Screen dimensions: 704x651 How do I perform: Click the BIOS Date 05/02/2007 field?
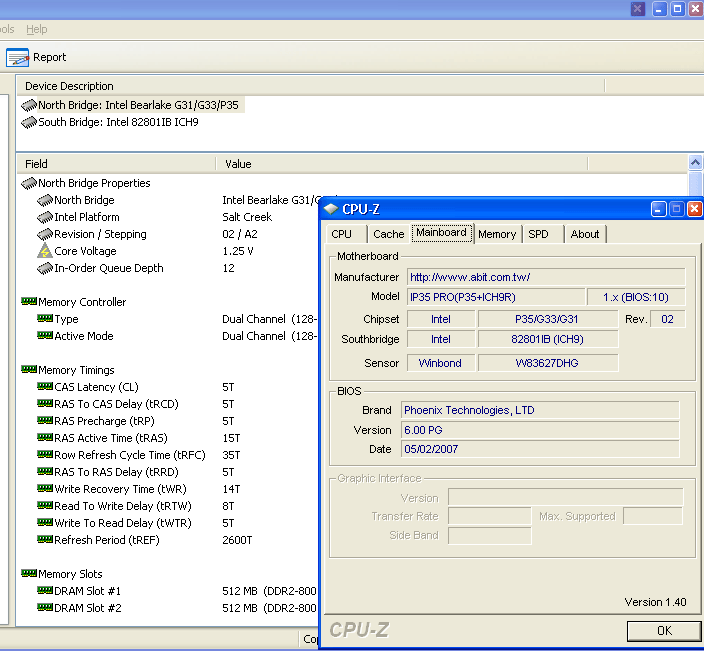(x=540, y=449)
